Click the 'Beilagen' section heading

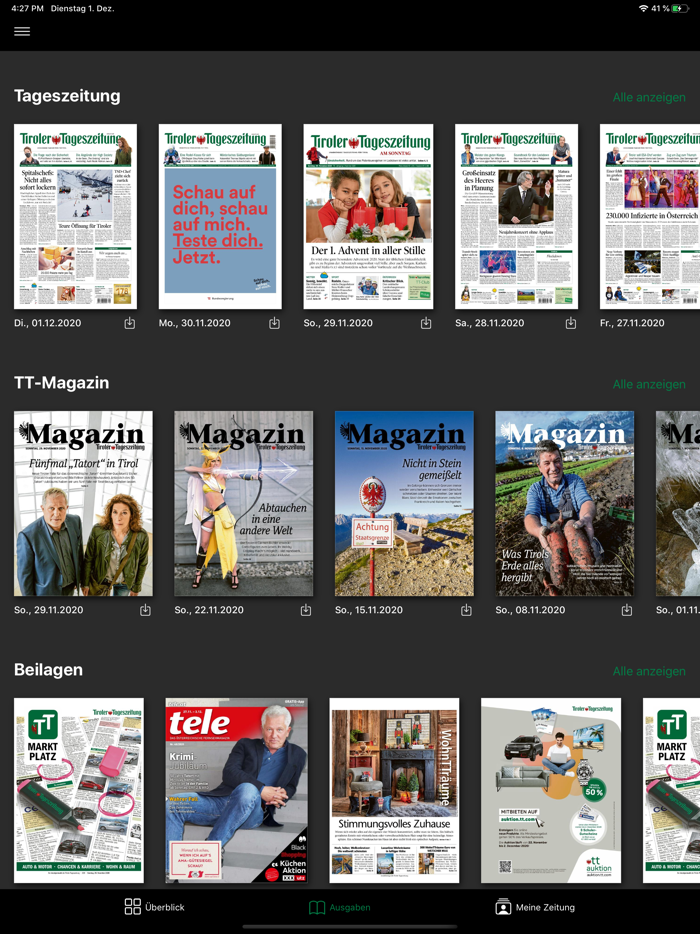coord(48,670)
